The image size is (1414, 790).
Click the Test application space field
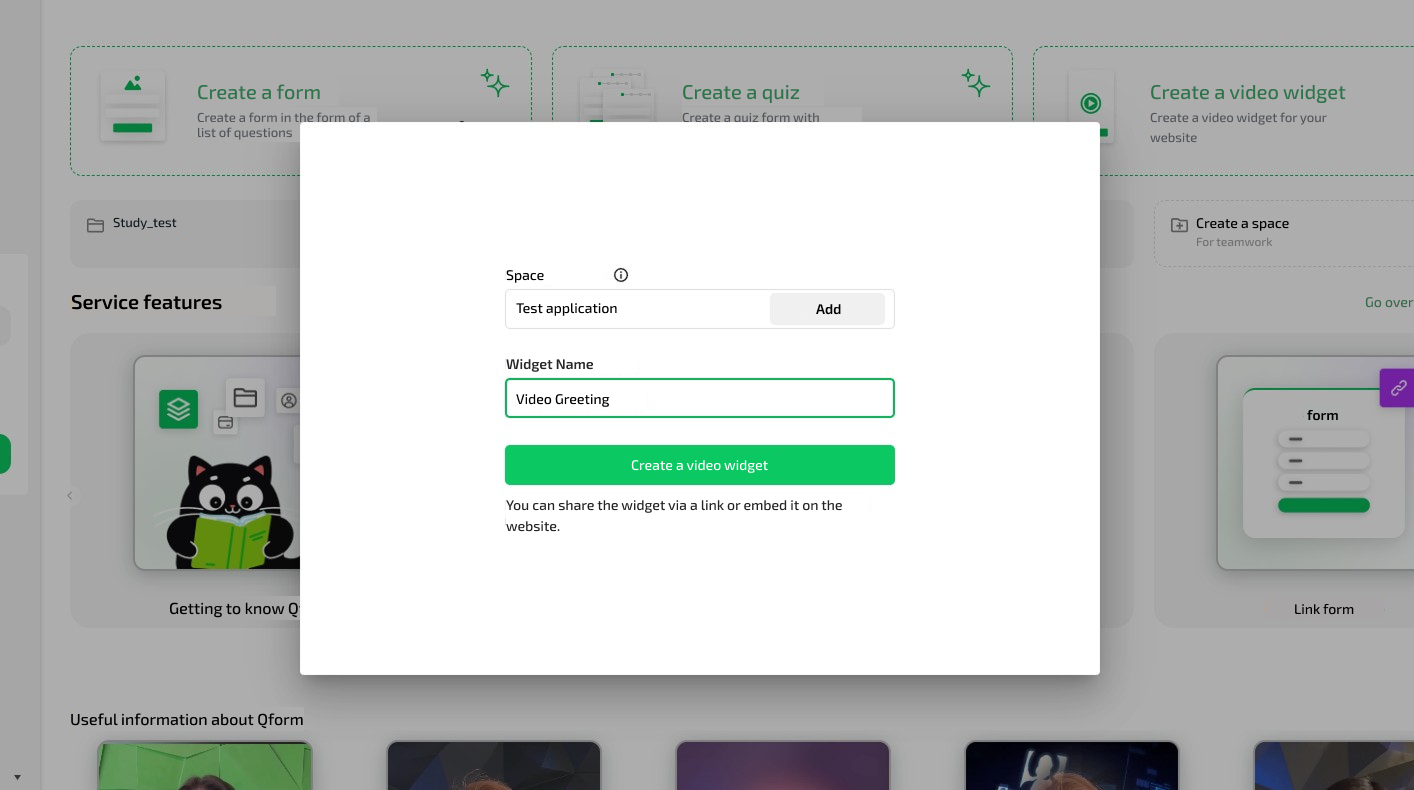(x=636, y=309)
